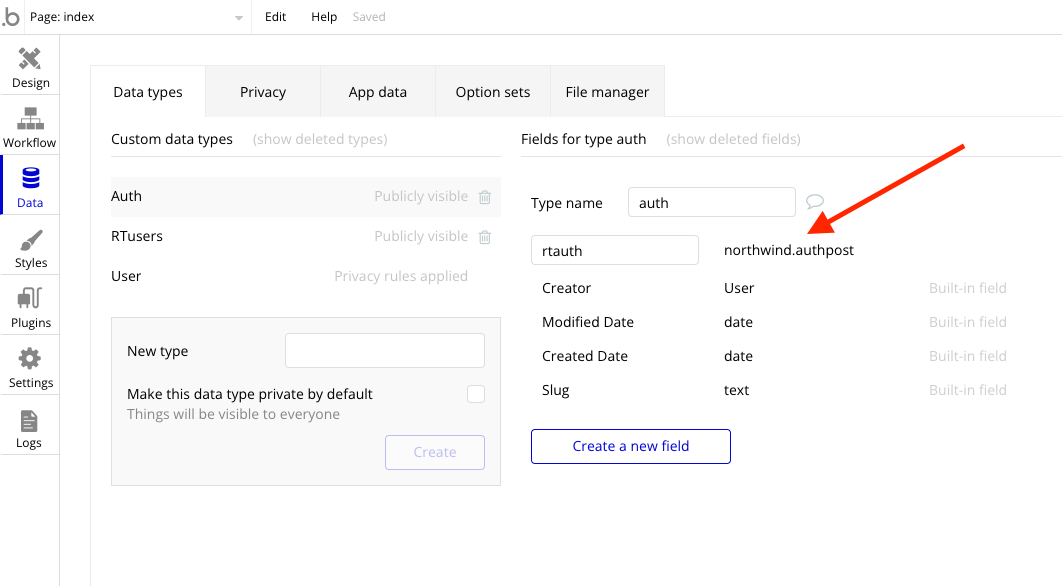
Task: Open the Edit menu
Action: (275, 17)
